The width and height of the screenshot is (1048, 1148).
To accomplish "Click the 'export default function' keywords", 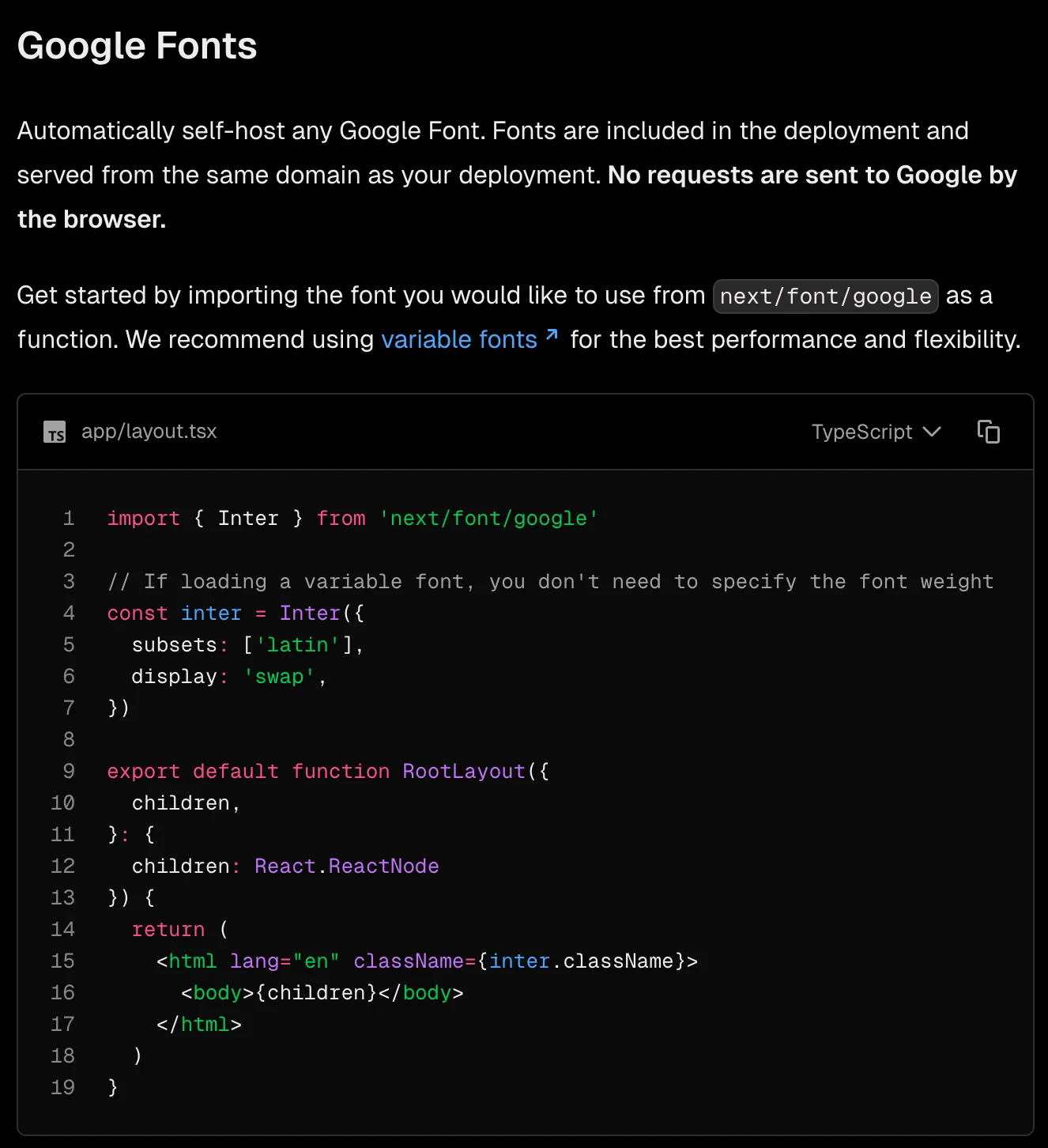I will click(x=248, y=772).
